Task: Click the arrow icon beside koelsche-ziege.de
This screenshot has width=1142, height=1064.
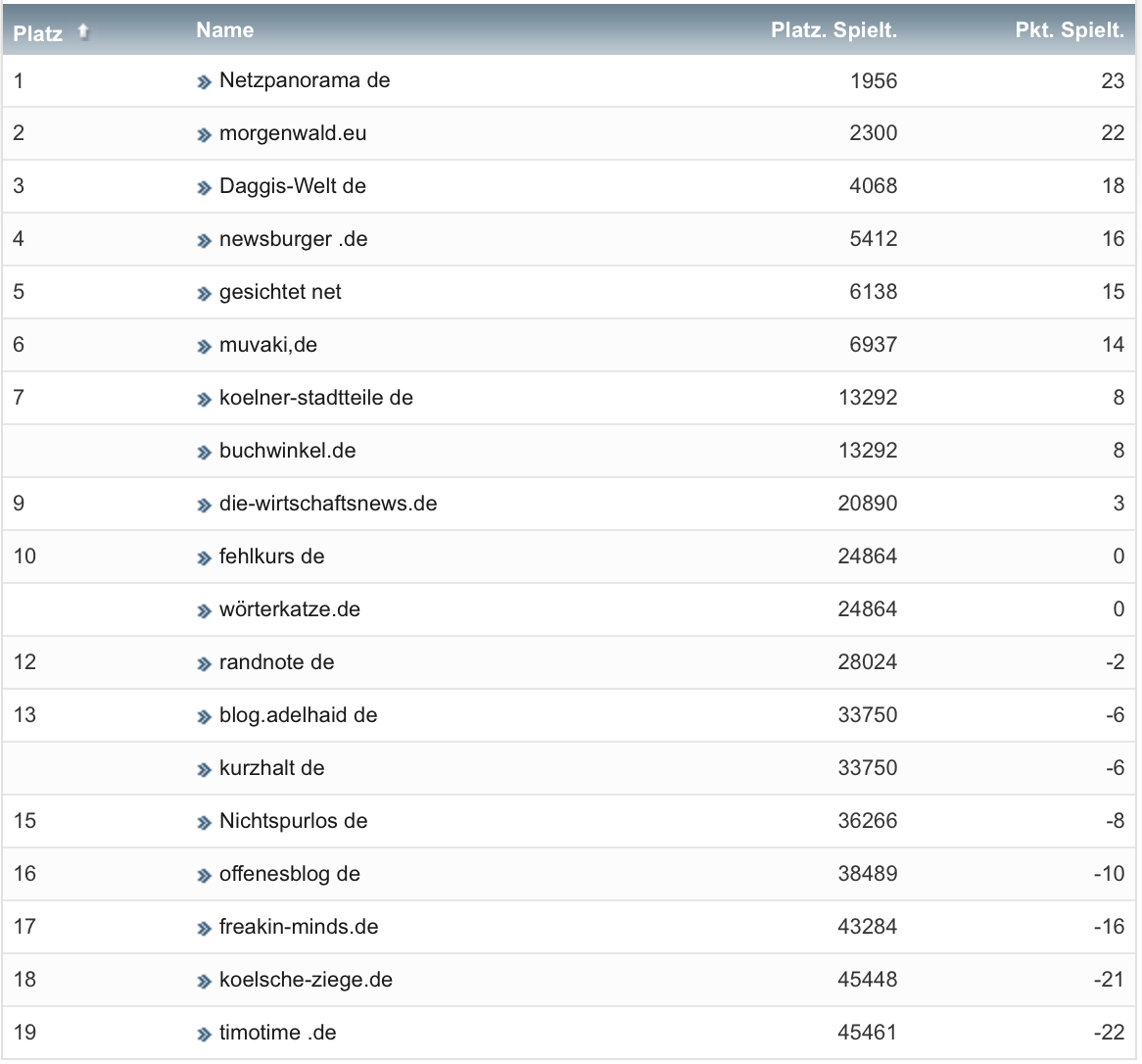Action: tap(204, 982)
